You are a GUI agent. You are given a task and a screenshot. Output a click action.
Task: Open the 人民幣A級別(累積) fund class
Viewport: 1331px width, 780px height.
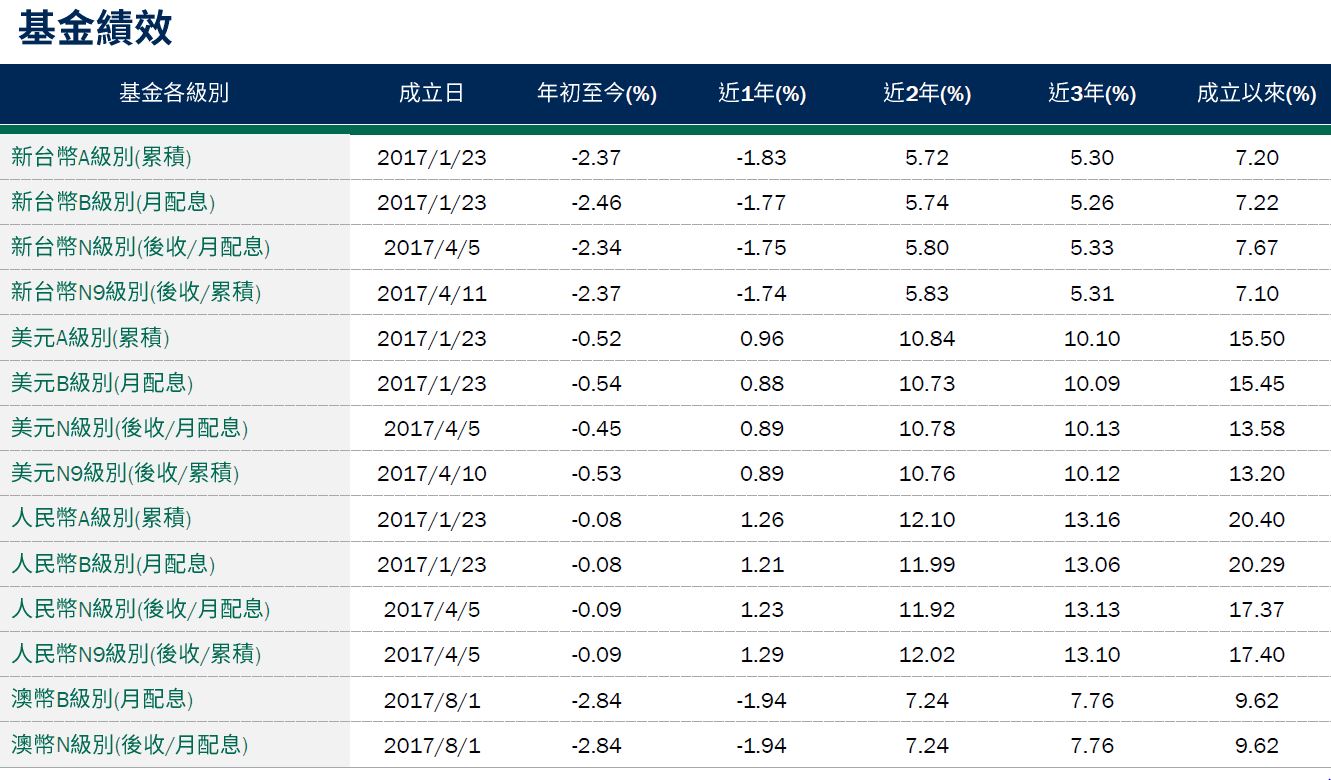101,519
